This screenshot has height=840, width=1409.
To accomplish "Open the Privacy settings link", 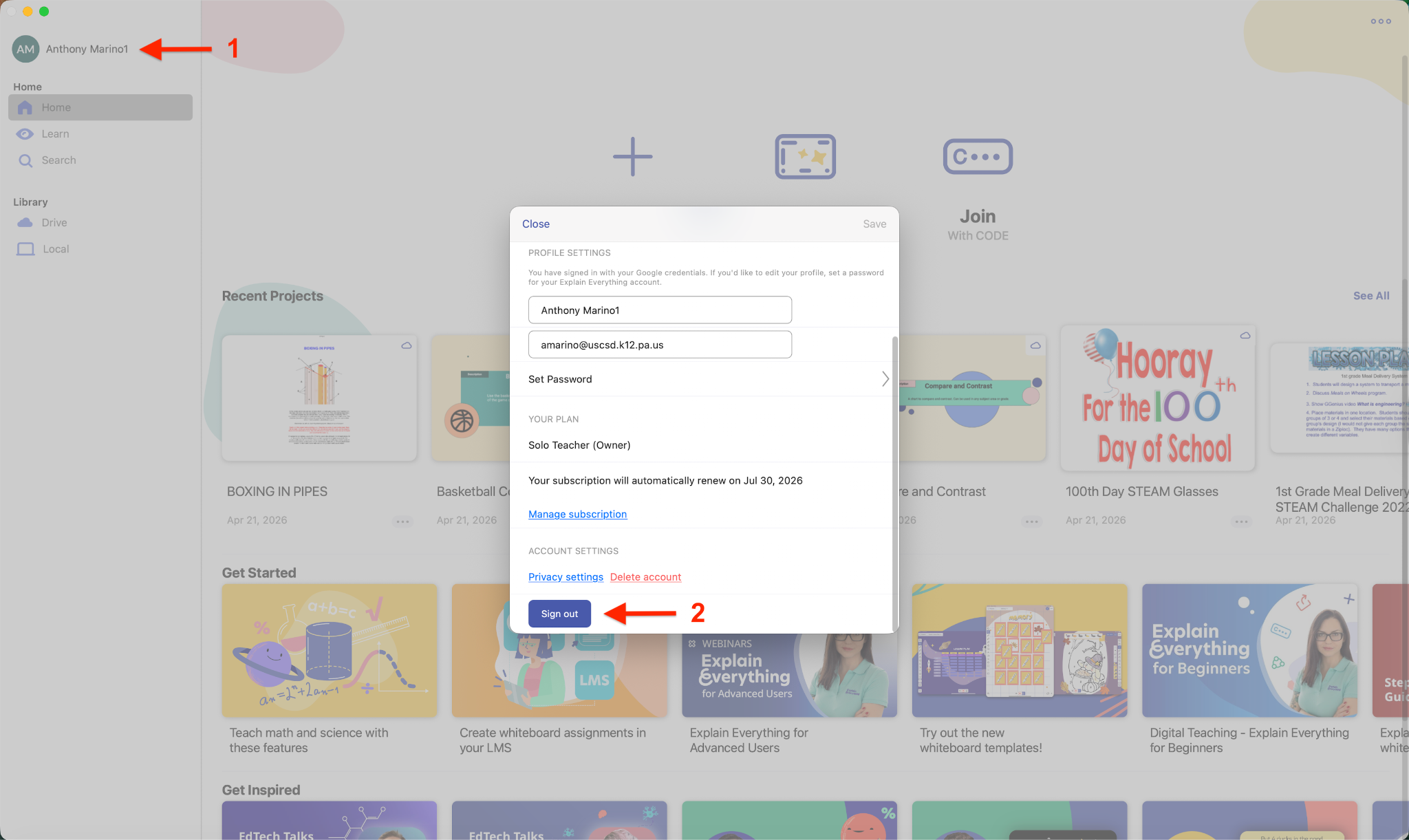I will click(566, 577).
